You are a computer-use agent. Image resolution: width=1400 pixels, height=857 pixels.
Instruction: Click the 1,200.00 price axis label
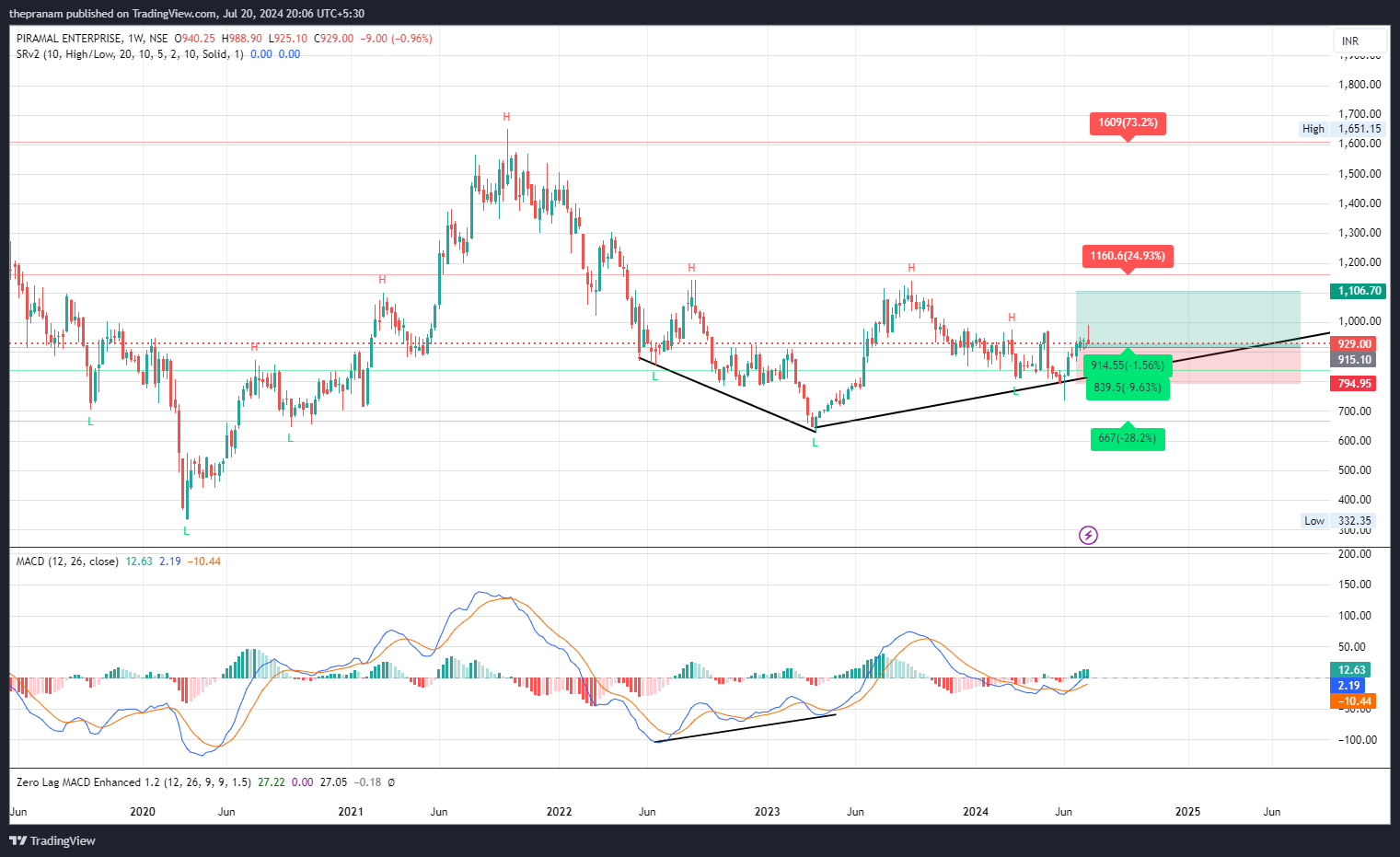1360,262
